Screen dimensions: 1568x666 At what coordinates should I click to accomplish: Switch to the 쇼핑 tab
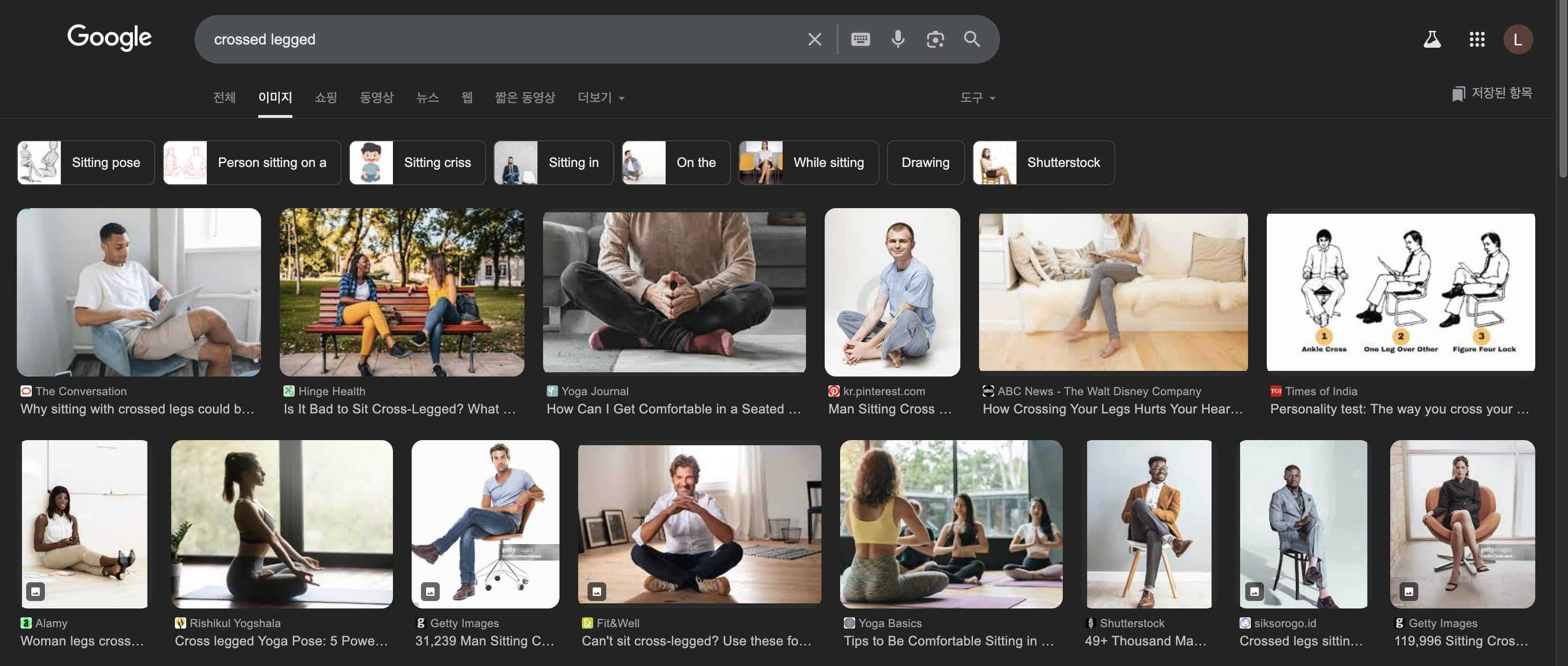point(326,97)
